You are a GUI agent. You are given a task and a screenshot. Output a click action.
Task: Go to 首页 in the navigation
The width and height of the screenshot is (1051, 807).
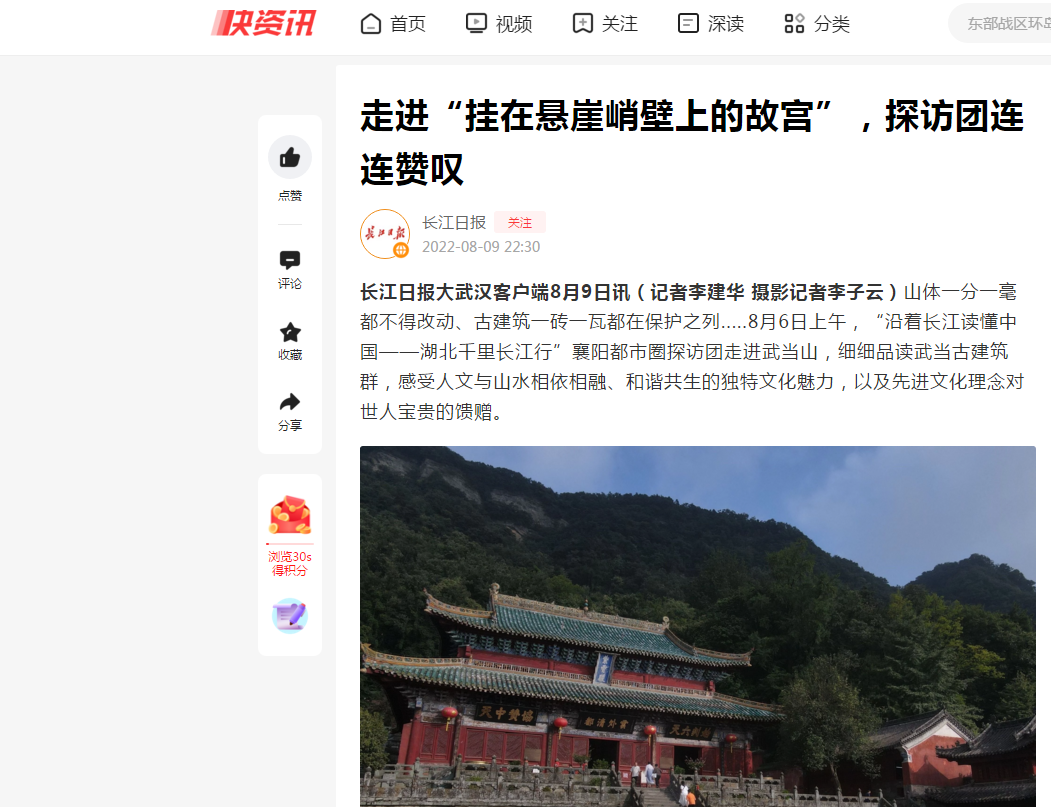[393, 24]
